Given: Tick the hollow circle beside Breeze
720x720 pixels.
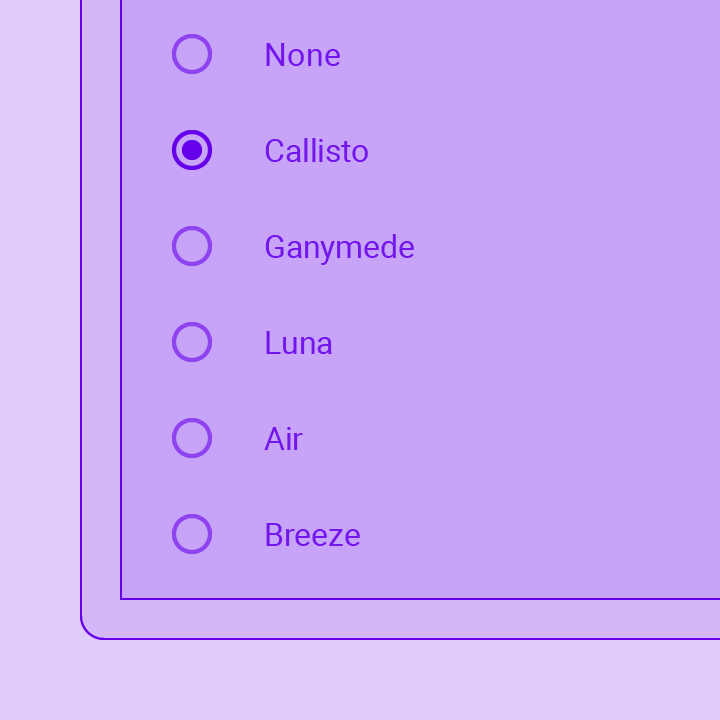Looking at the screenshot, I should (192, 534).
